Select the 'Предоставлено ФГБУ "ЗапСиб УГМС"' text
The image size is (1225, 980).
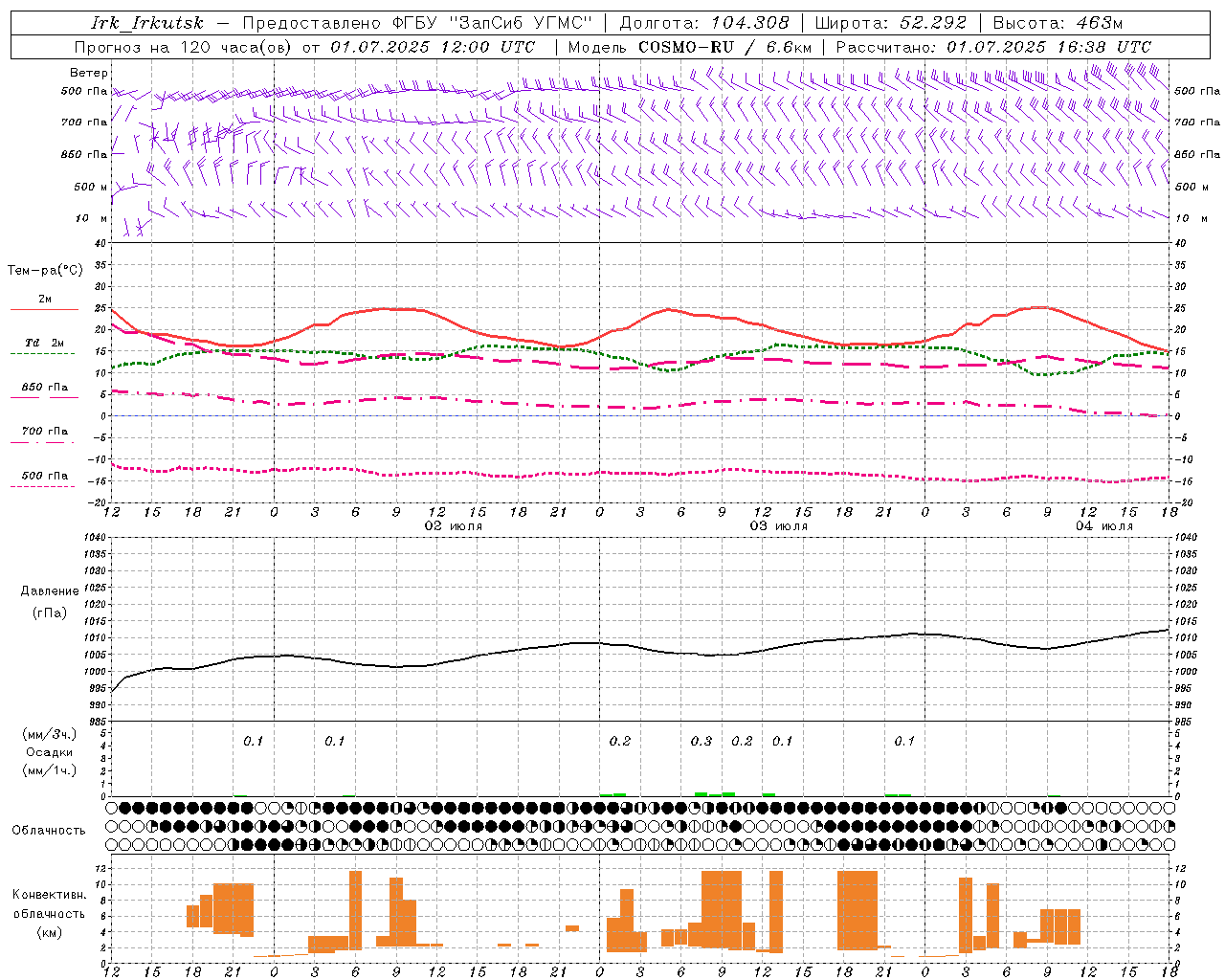(x=418, y=23)
